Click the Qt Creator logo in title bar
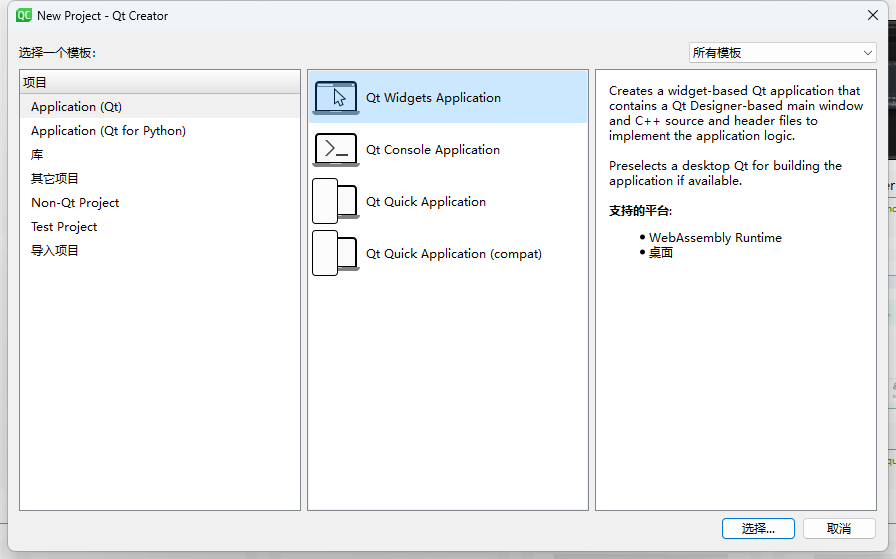 pos(24,15)
